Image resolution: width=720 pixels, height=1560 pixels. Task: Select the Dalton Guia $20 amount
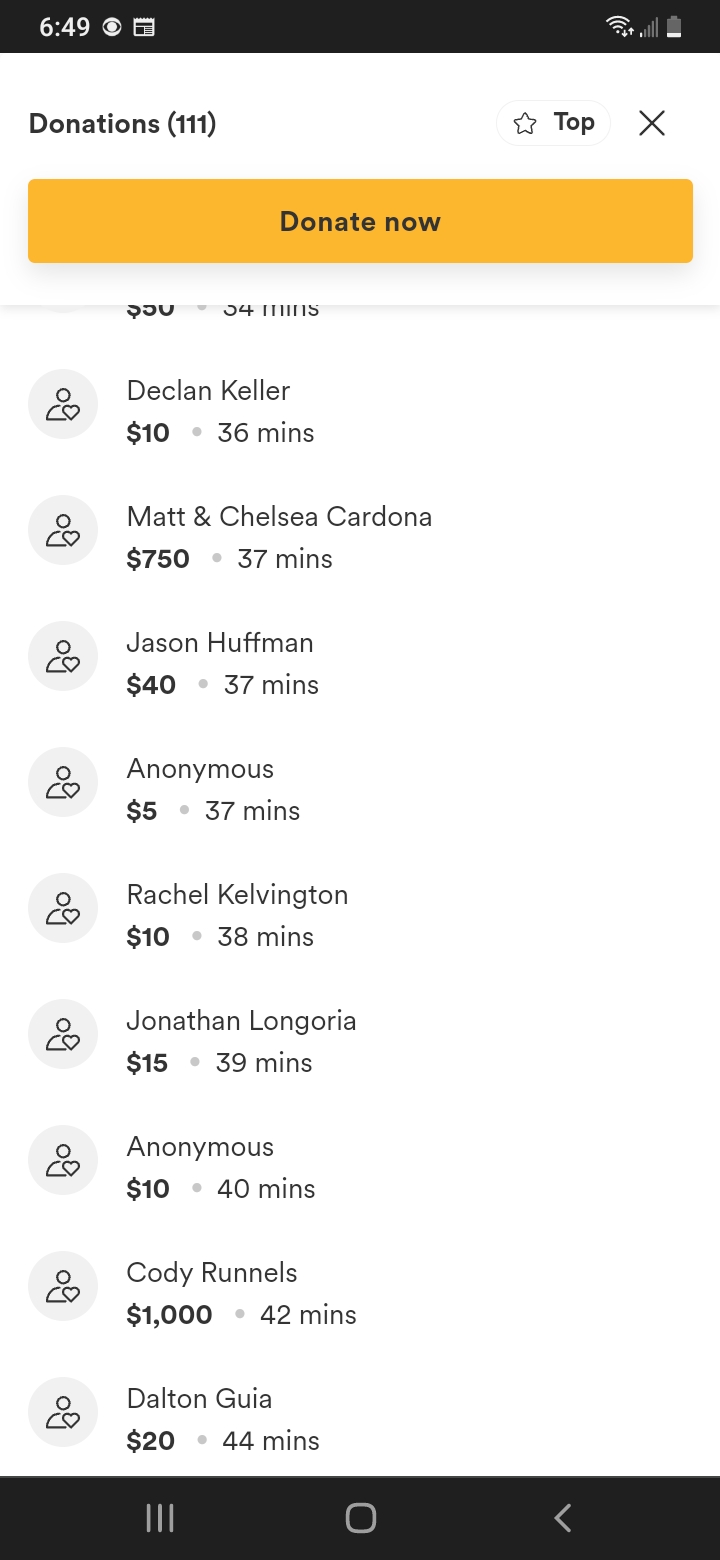pyautogui.click(x=151, y=1441)
